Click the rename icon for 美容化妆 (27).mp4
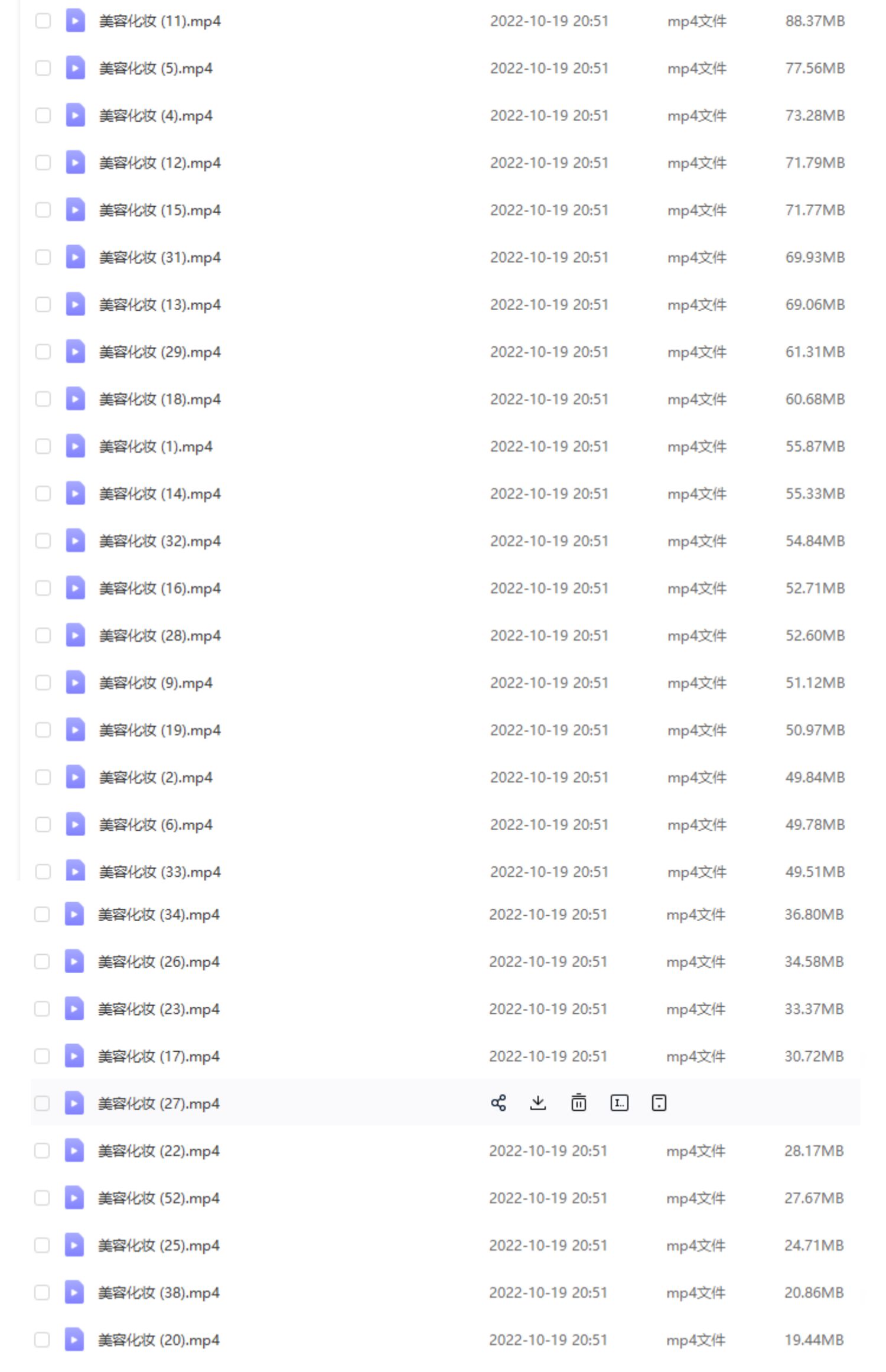Image resolution: width=886 pixels, height=1372 pixels. coord(619,1103)
